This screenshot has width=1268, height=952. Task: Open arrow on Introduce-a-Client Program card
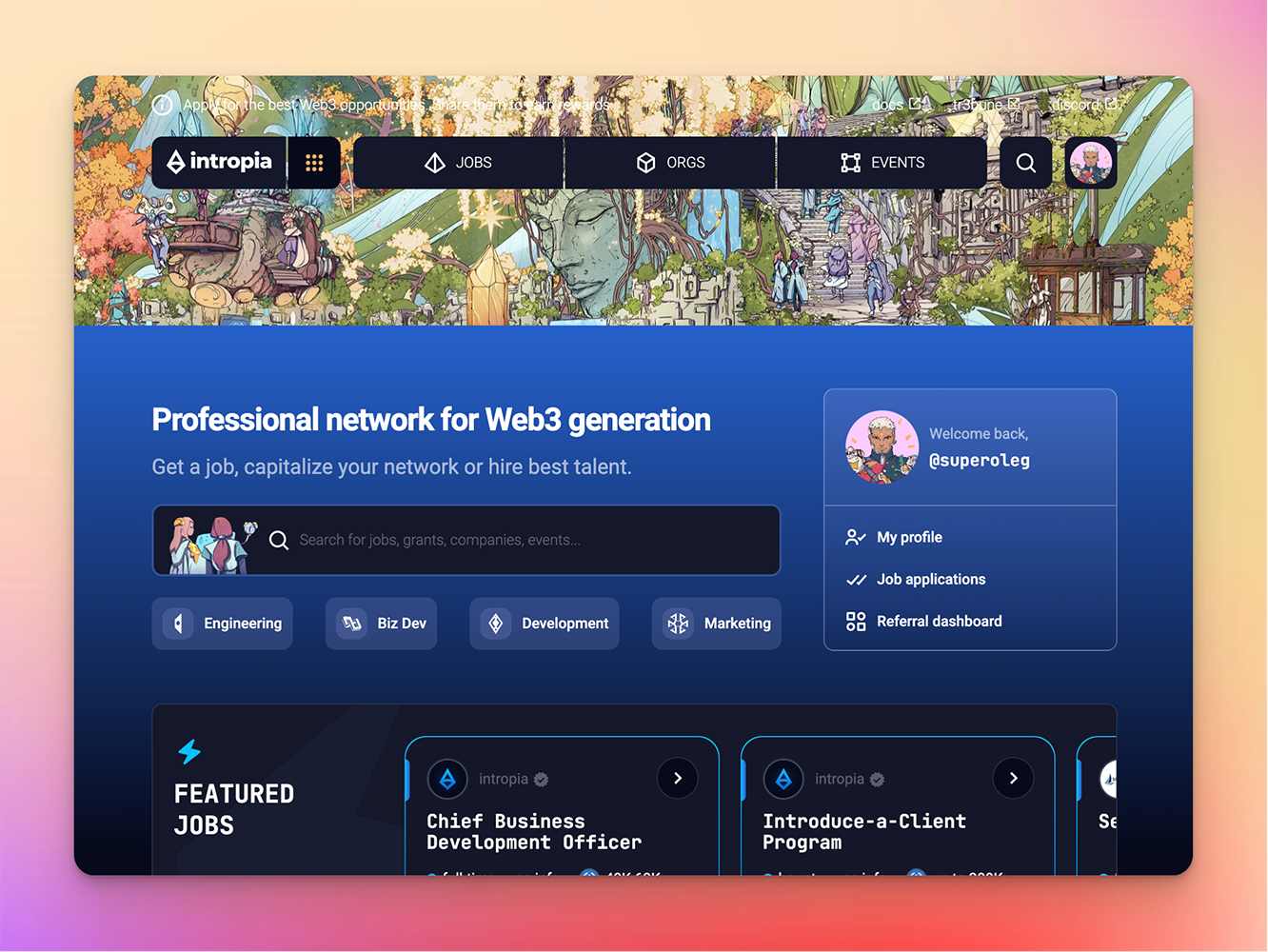[x=1014, y=779]
